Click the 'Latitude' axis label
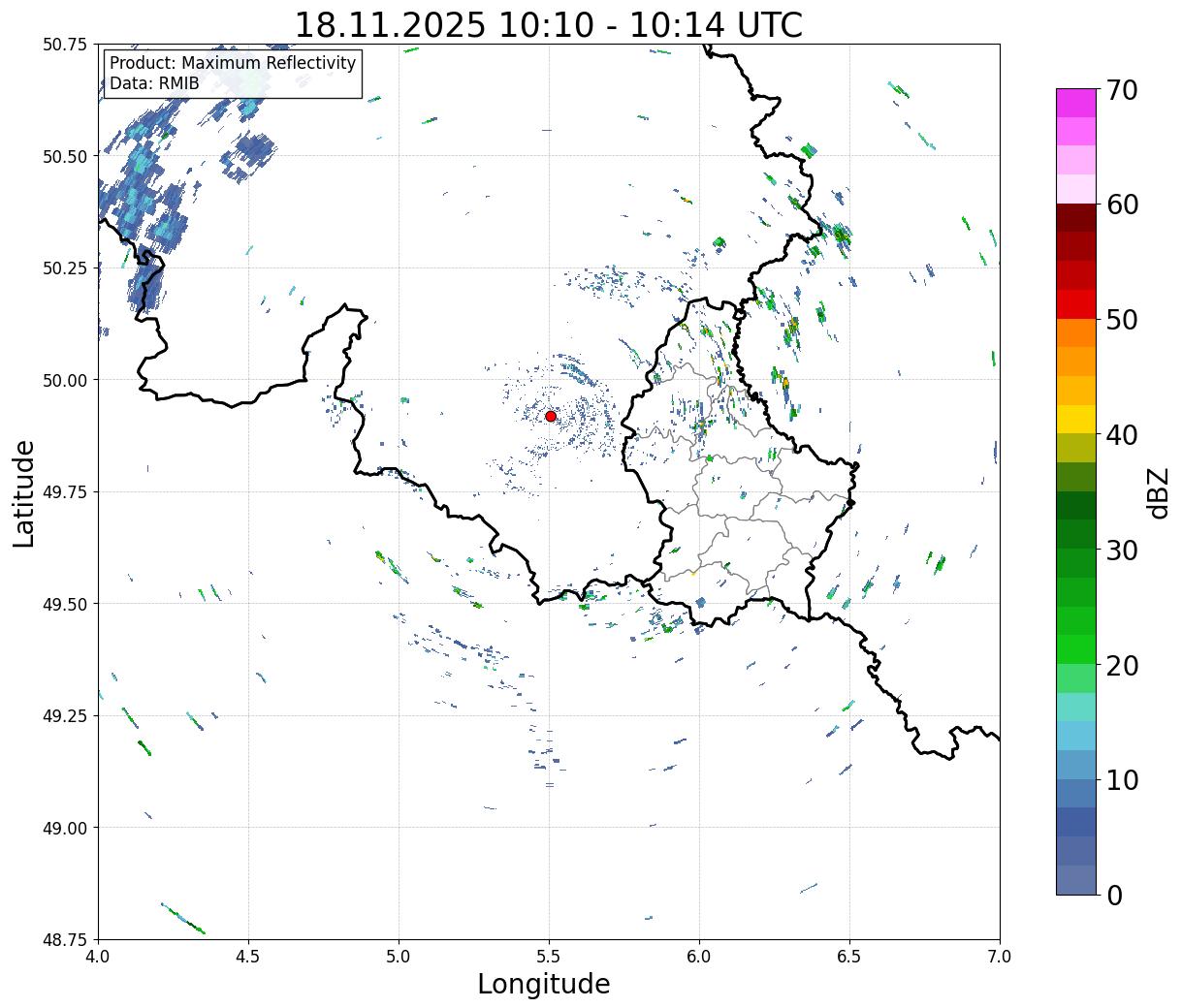This screenshot has width=1182, height=1008. pyautogui.click(x=24, y=492)
